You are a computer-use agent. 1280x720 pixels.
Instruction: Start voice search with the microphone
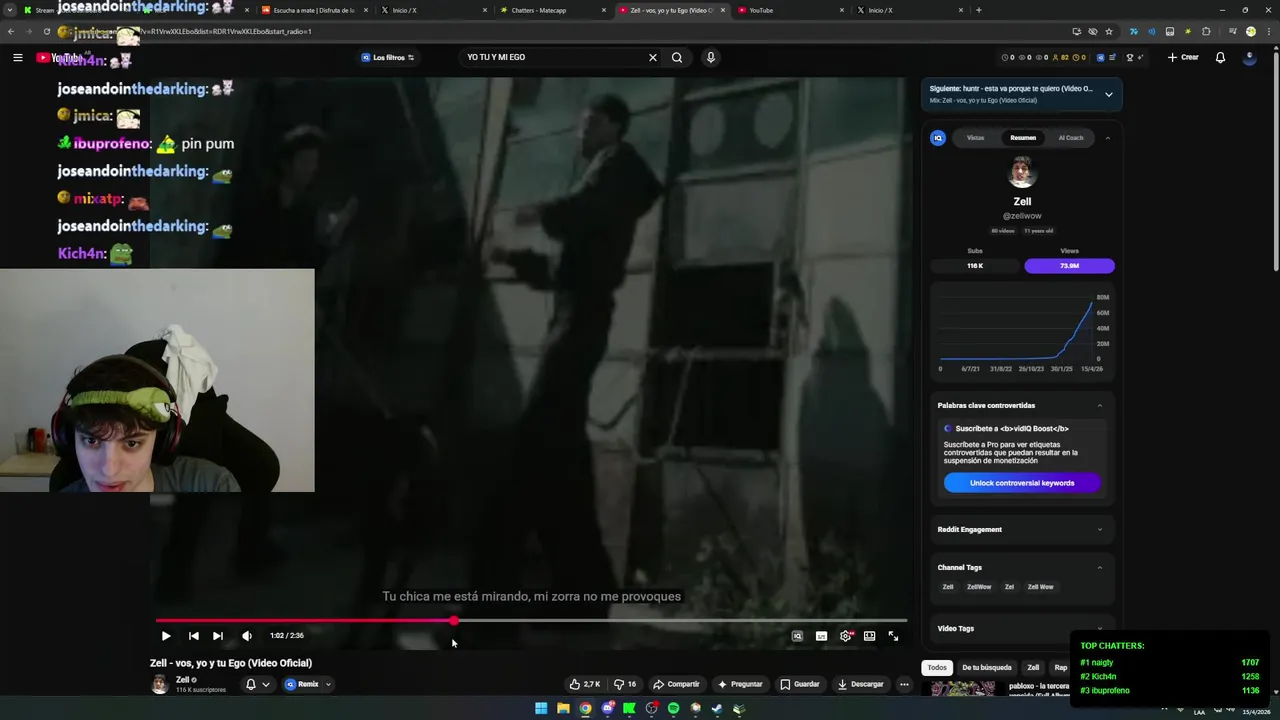(x=711, y=57)
